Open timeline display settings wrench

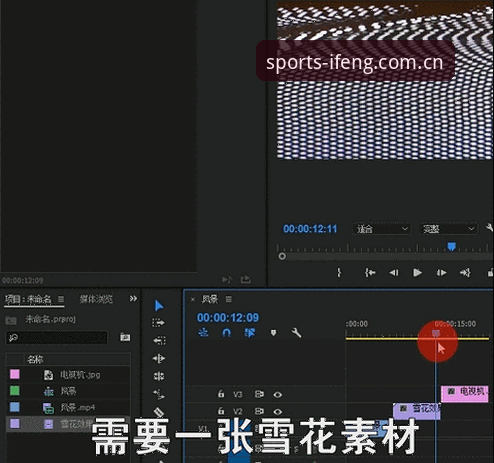click(296, 332)
